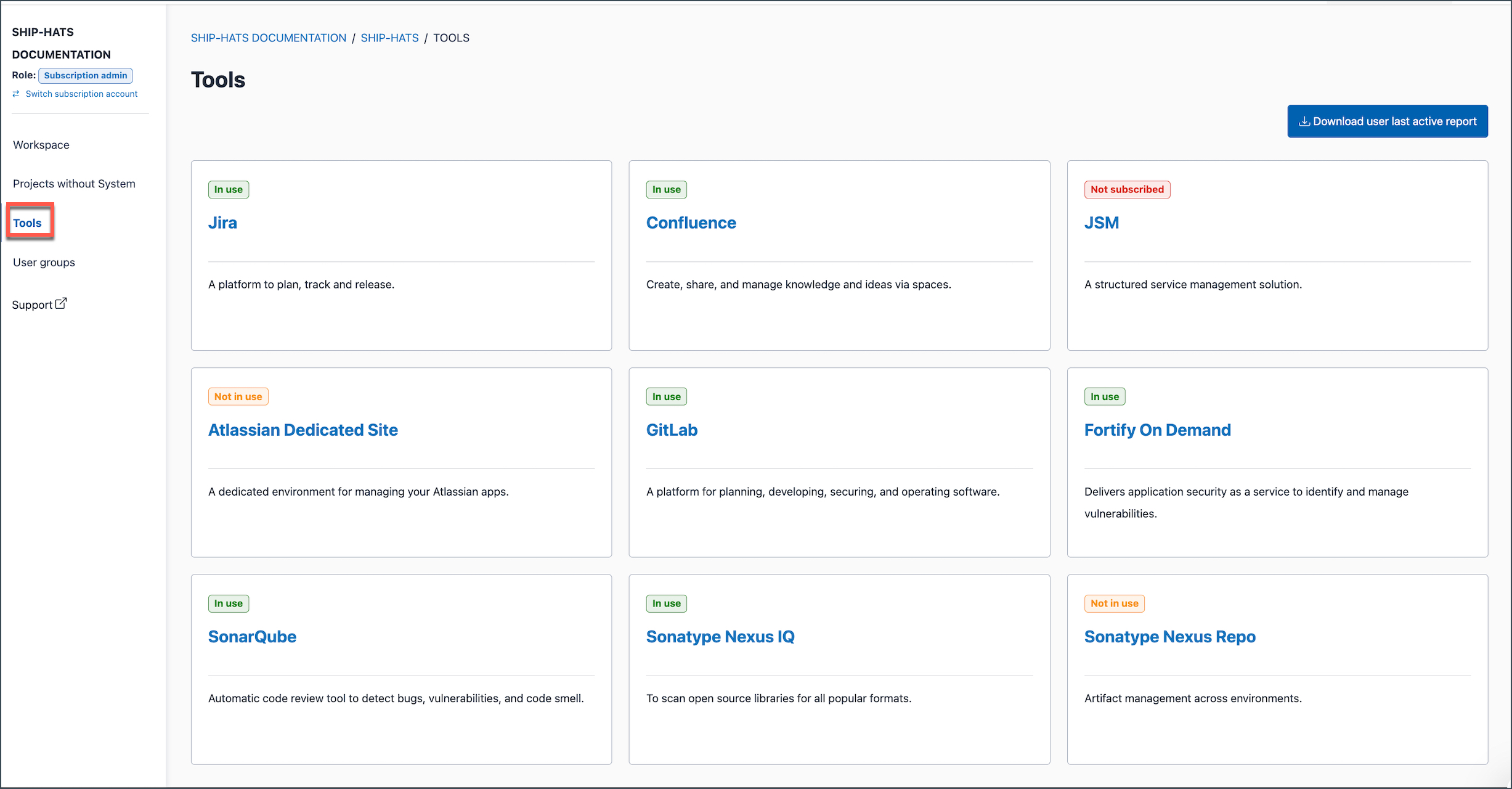Click the In use badge on Jira card
Image resolution: width=1512 pixels, height=789 pixels.
pyautogui.click(x=229, y=189)
